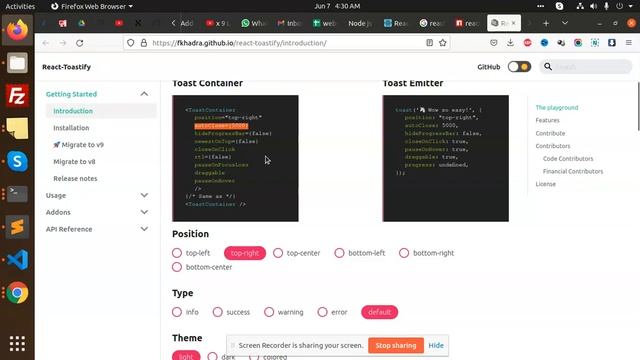The width and height of the screenshot is (640, 360).
Task: Go to the React-Toastify home link
Action: pyautogui.click(x=67, y=67)
